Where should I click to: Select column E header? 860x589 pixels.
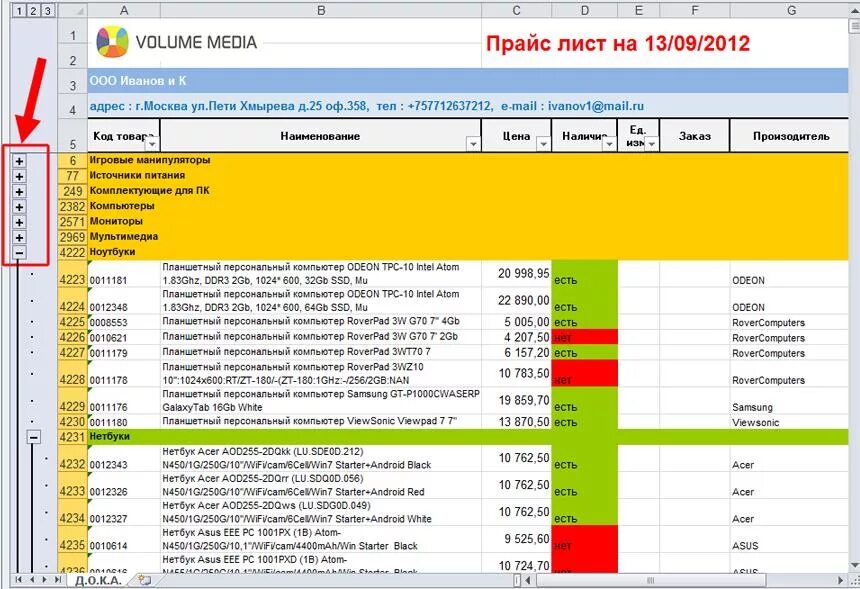pyautogui.click(x=638, y=10)
